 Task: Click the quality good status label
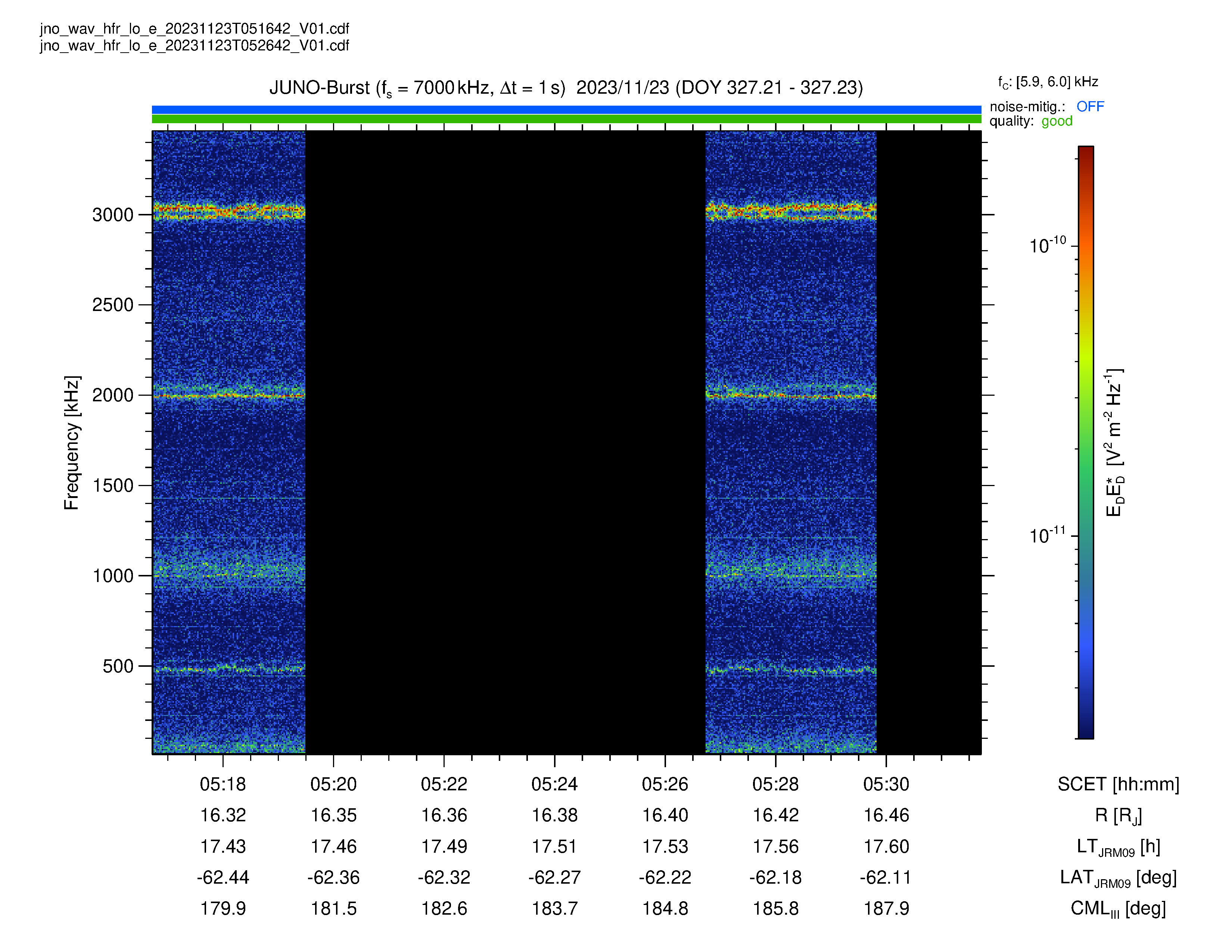[1057, 121]
